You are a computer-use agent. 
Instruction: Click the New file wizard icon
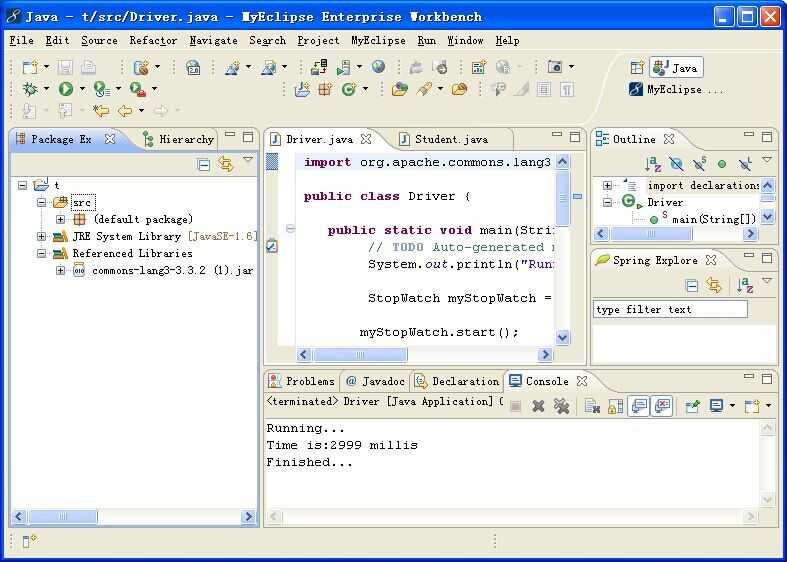point(30,67)
